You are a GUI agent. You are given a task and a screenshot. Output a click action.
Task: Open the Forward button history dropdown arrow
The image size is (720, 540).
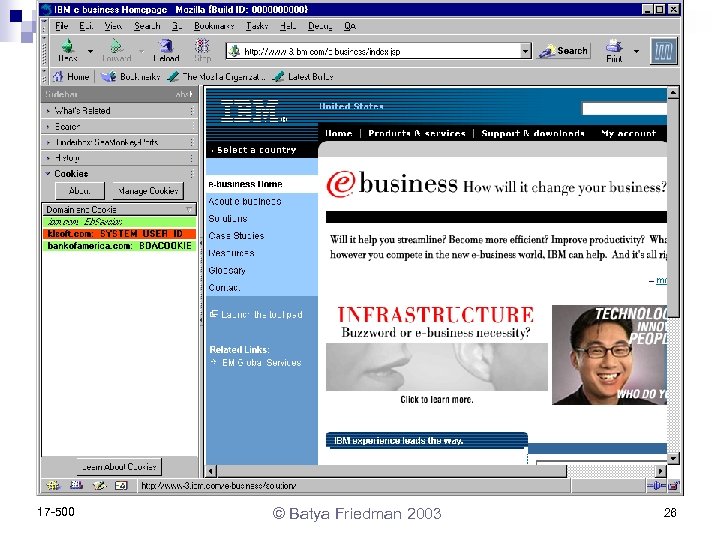[x=141, y=51]
